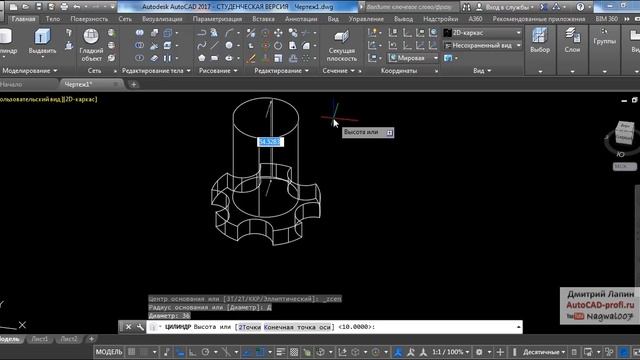Click the solid Subtract tool icon
Screen dimensions: 640x360
coord(140,45)
